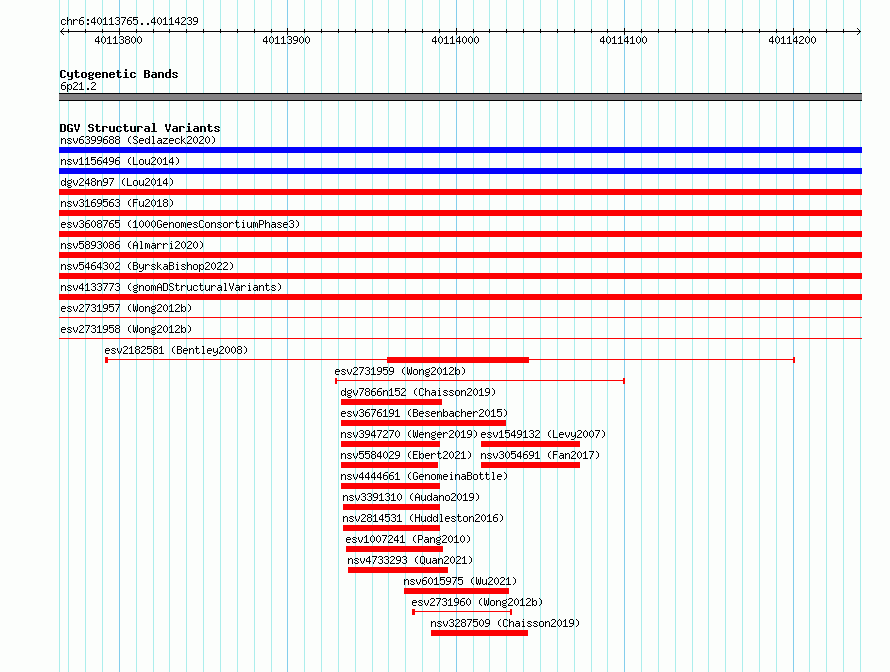Viewport: 890px width, 672px height.
Task: Click the 6p21.2 cytogenetic band label
Action: [78, 86]
